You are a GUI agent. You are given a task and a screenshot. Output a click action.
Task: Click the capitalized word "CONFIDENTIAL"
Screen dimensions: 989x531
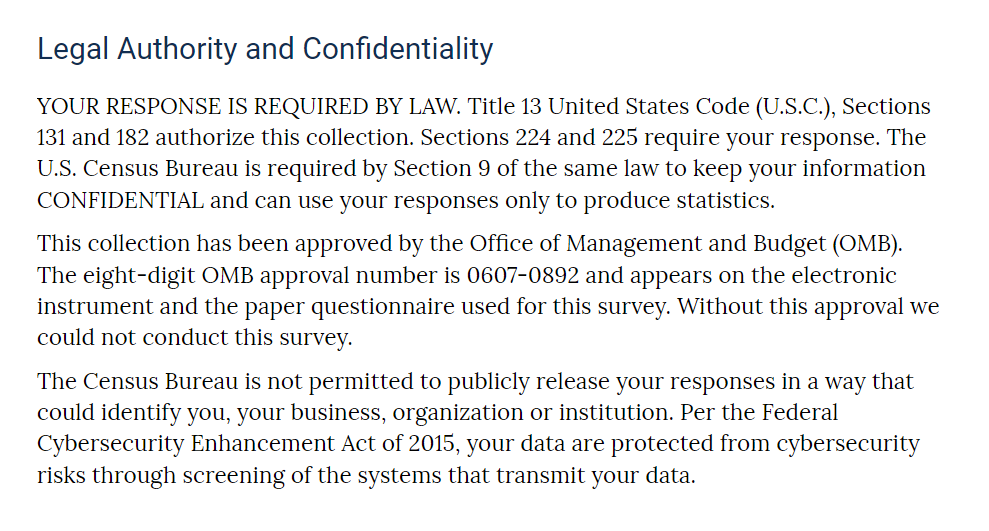121,199
